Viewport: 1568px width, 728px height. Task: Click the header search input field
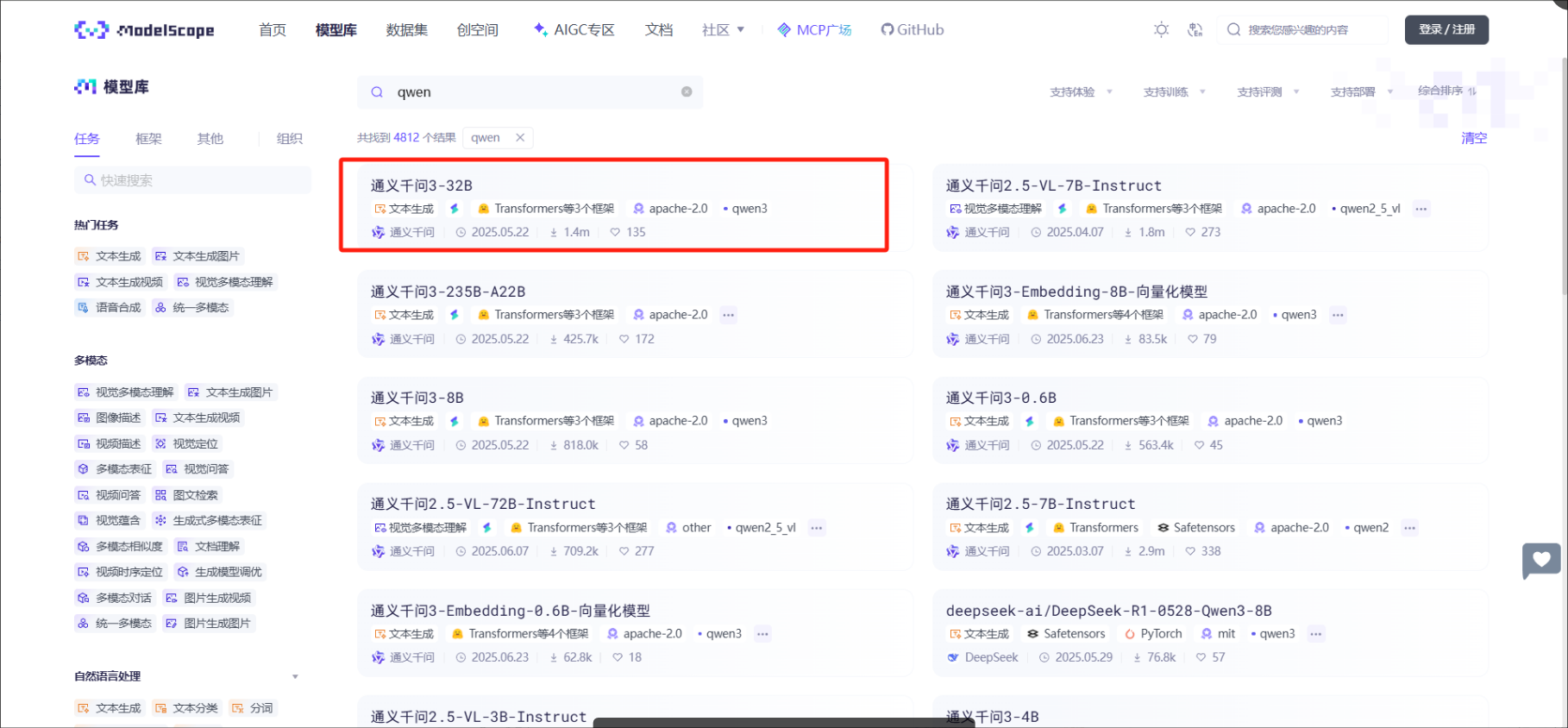[x=1302, y=30]
